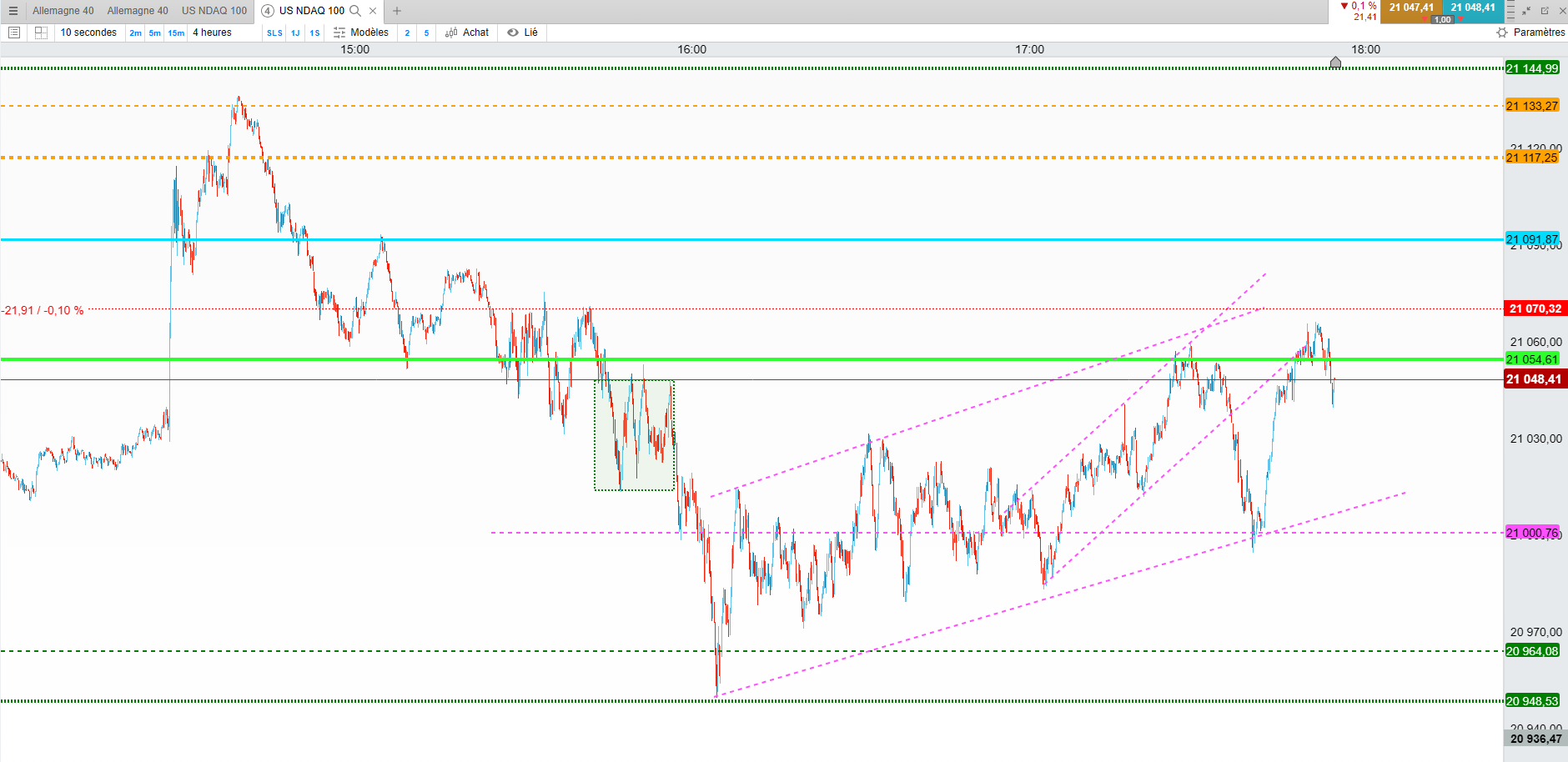This screenshot has width=1568, height=762.
Task: Click the Modèles templates icon
Action: coord(339,33)
